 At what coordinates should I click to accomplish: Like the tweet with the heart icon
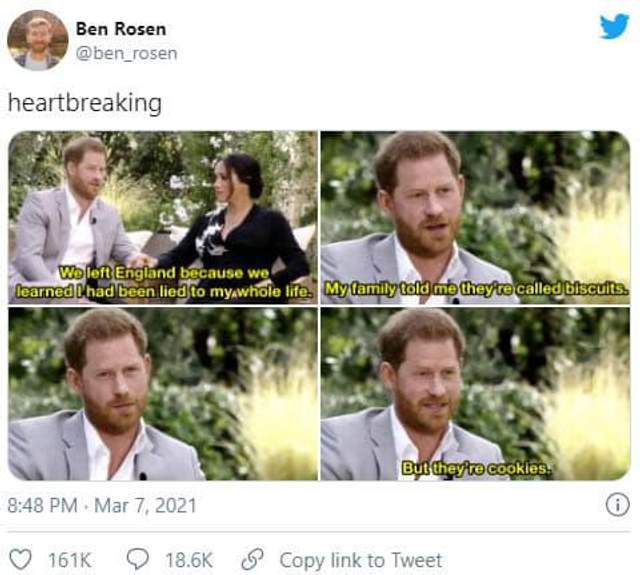click(x=20, y=559)
